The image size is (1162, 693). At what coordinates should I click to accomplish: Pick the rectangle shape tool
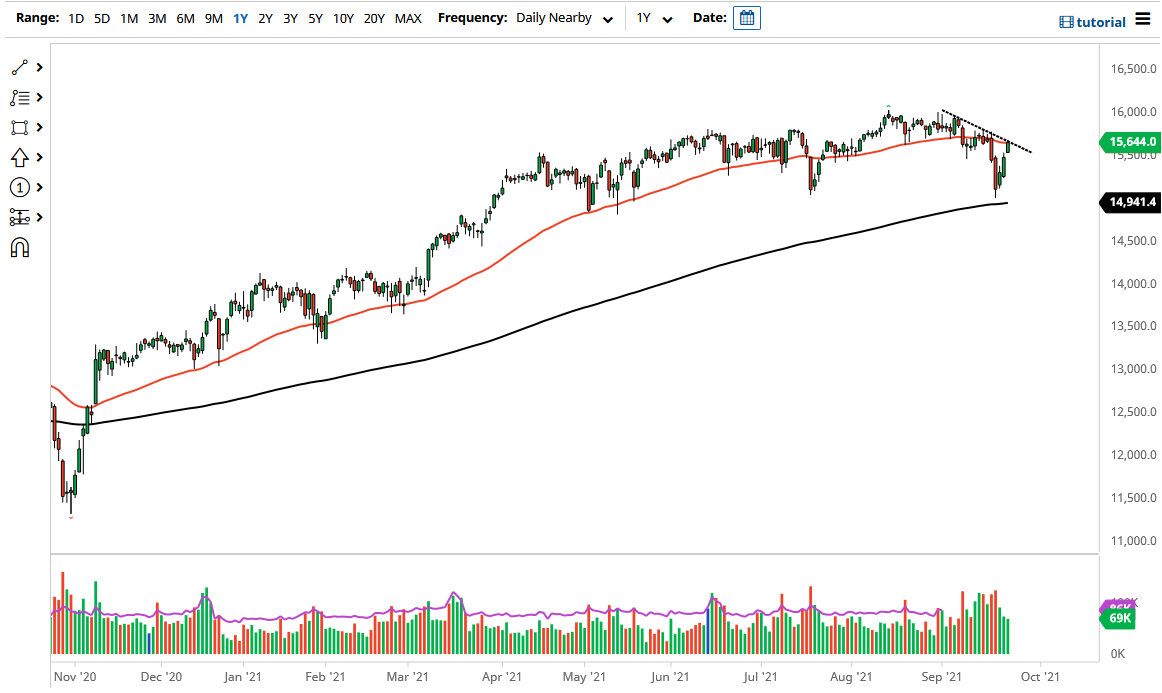pyautogui.click(x=20, y=127)
